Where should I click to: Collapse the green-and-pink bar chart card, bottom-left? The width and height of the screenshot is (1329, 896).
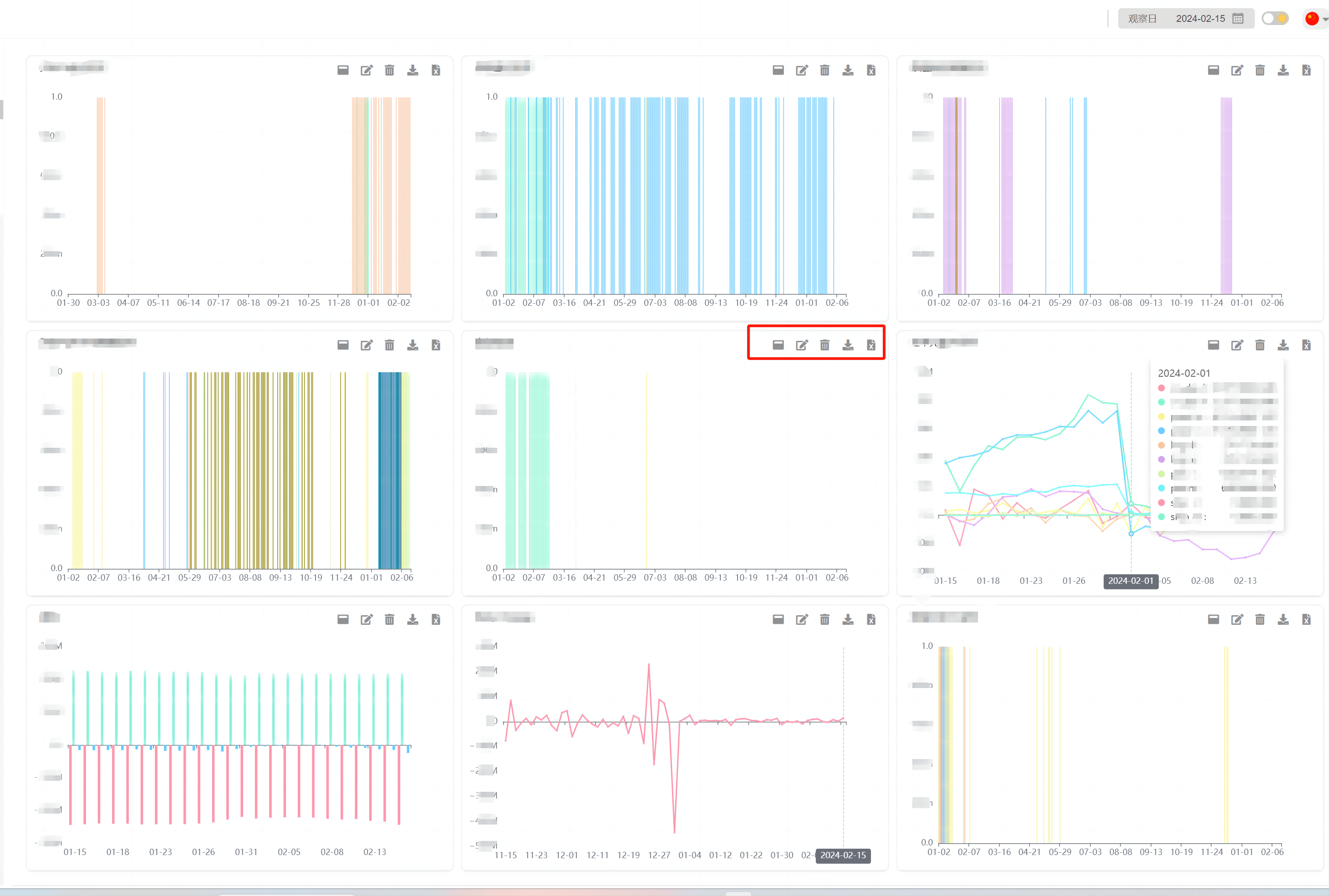coord(343,619)
